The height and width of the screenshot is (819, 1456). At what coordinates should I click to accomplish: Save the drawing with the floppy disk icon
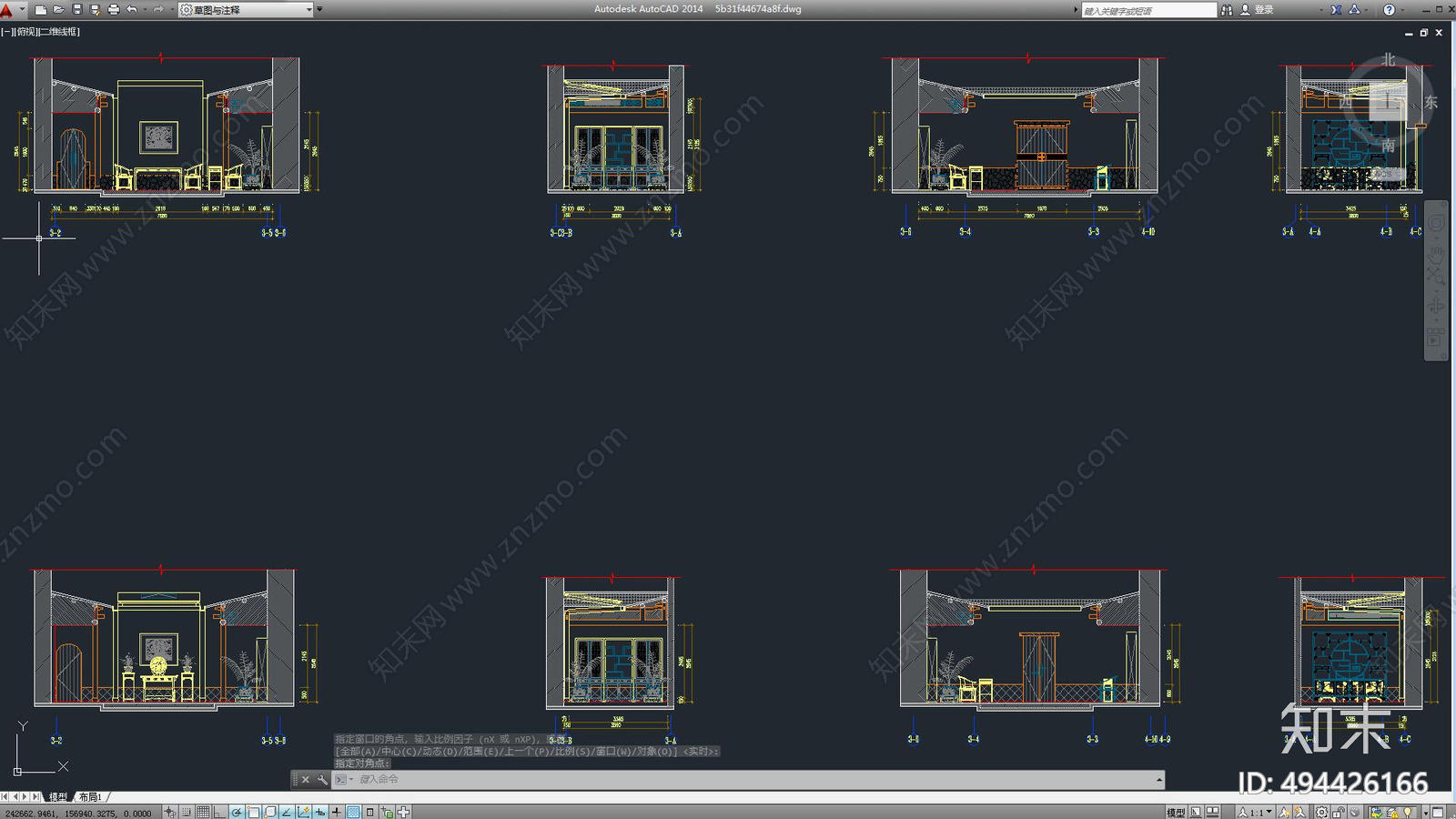[x=77, y=10]
